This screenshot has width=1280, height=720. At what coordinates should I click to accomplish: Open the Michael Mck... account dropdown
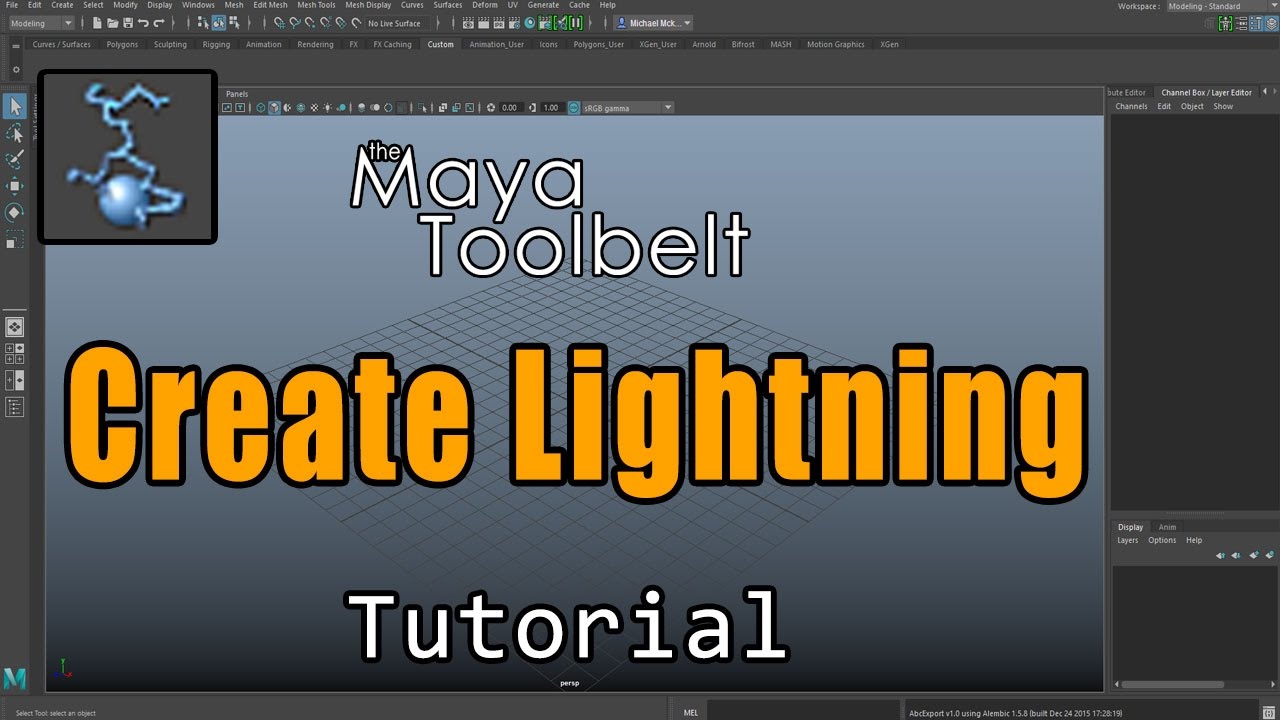pyautogui.click(x=652, y=23)
